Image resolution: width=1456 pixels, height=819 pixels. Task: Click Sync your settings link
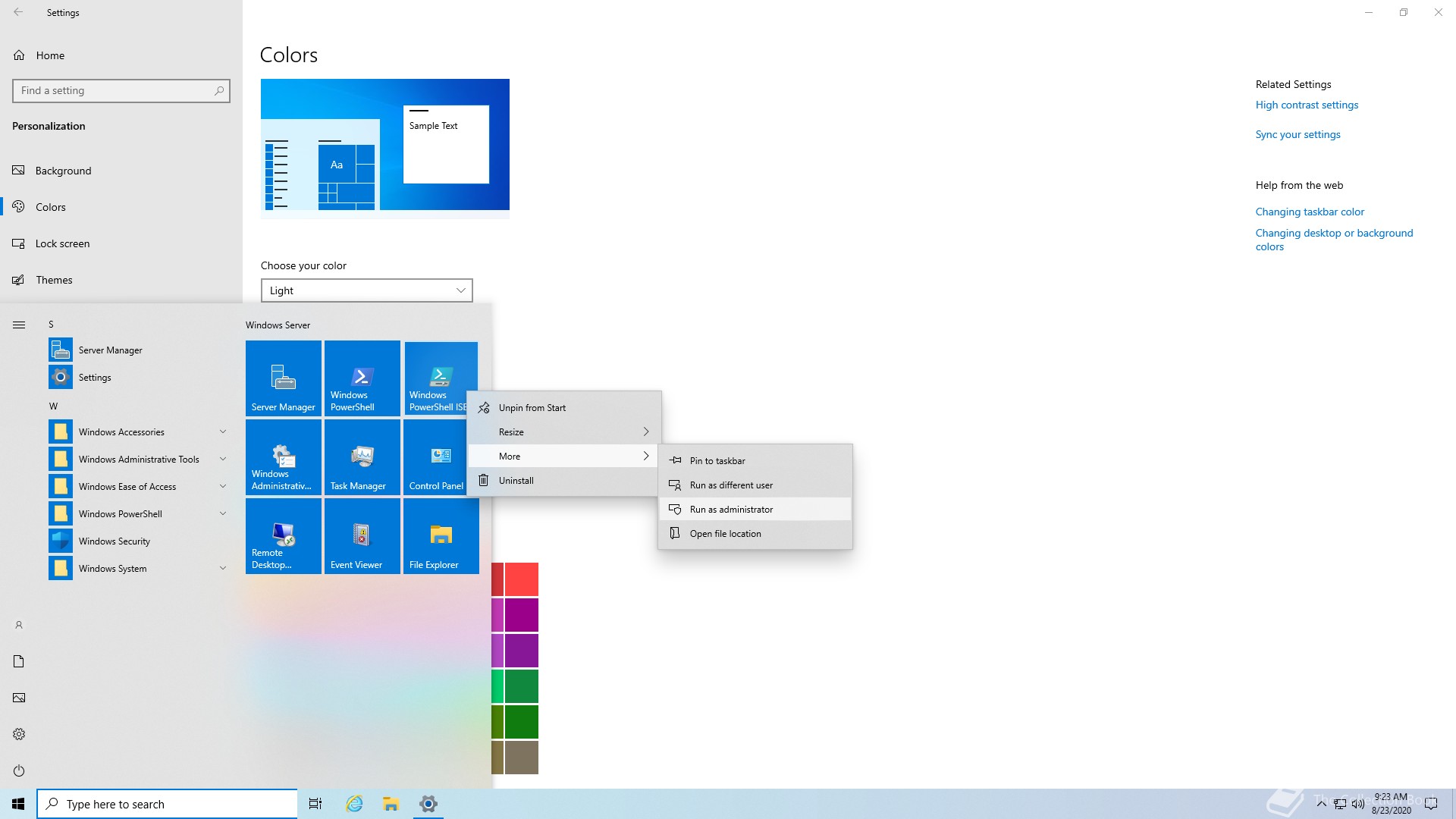pyautogui.click(x=1298, y=134)
